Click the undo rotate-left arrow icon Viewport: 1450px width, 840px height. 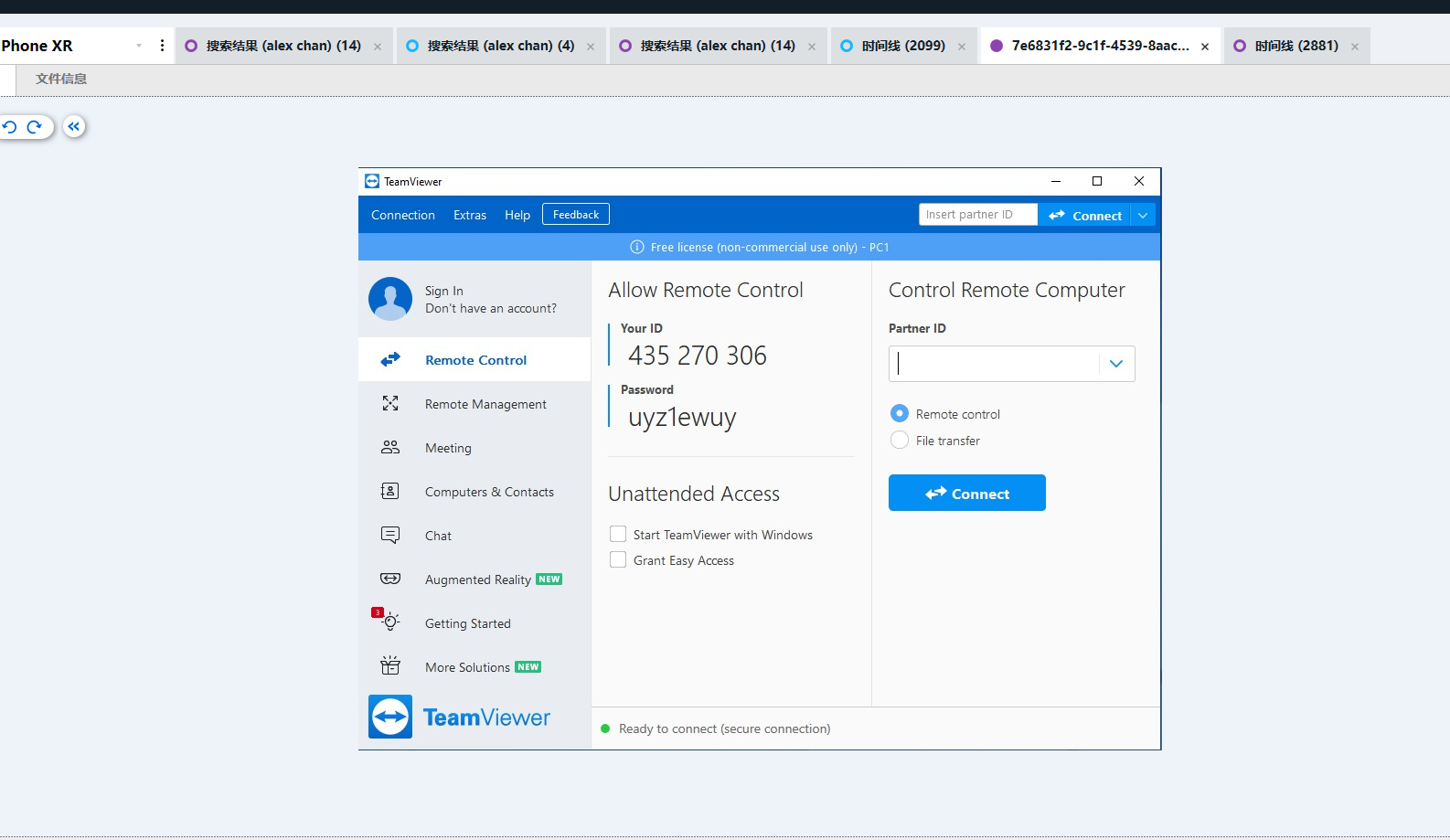click(10, 127)
